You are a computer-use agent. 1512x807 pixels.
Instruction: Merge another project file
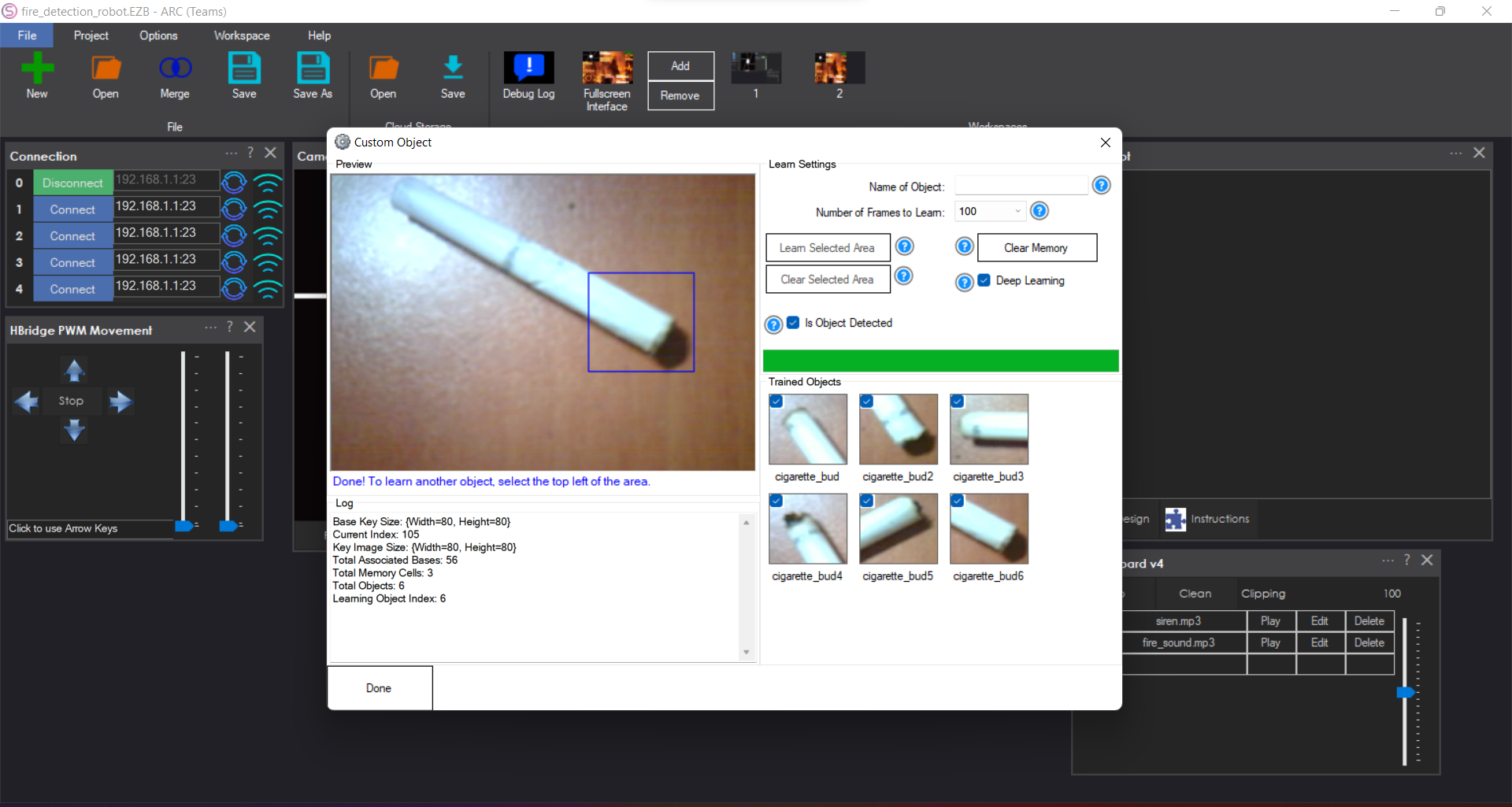click(x=174, y=75)
